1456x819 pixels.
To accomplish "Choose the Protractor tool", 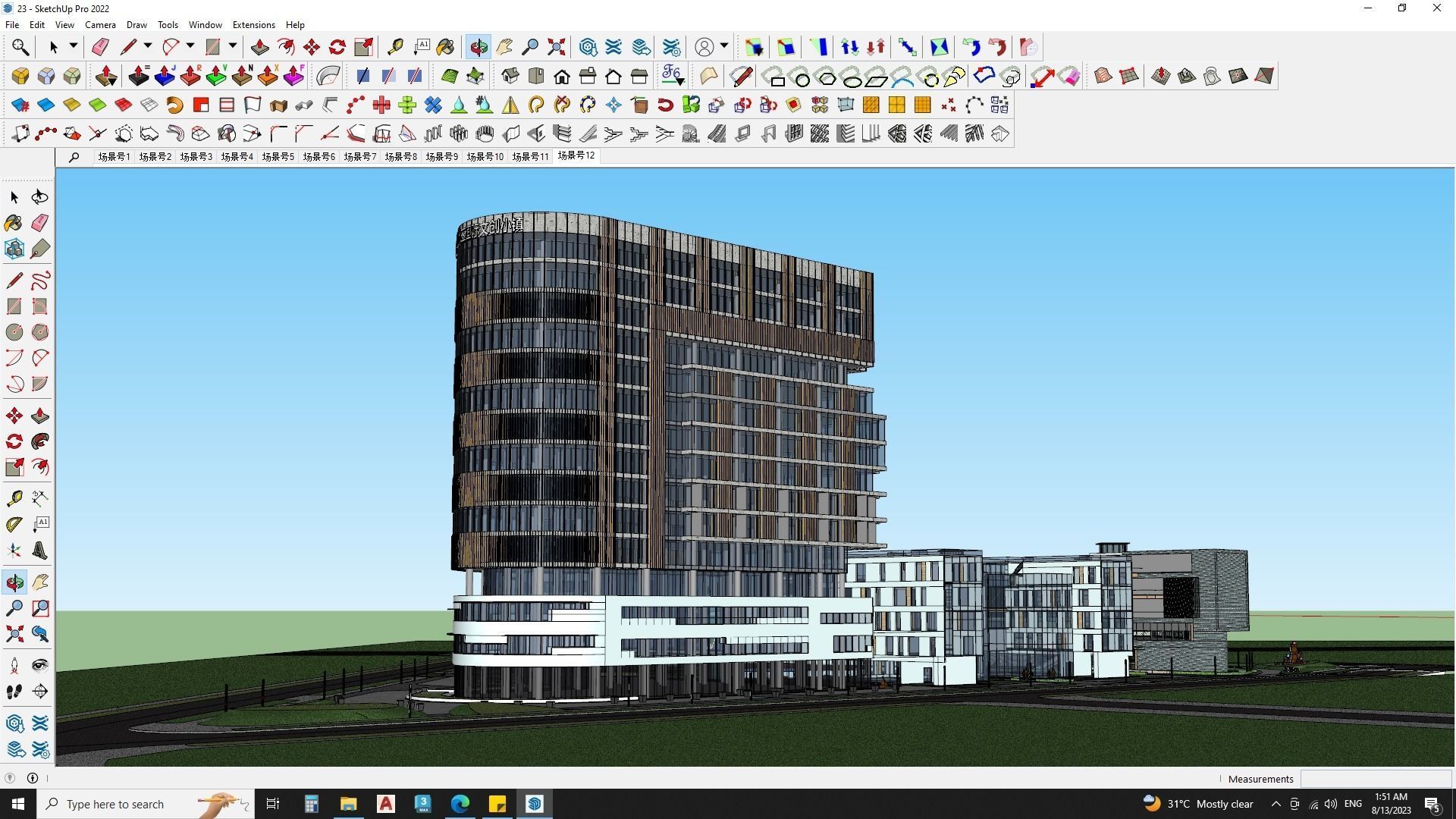I will coord(14,524).
